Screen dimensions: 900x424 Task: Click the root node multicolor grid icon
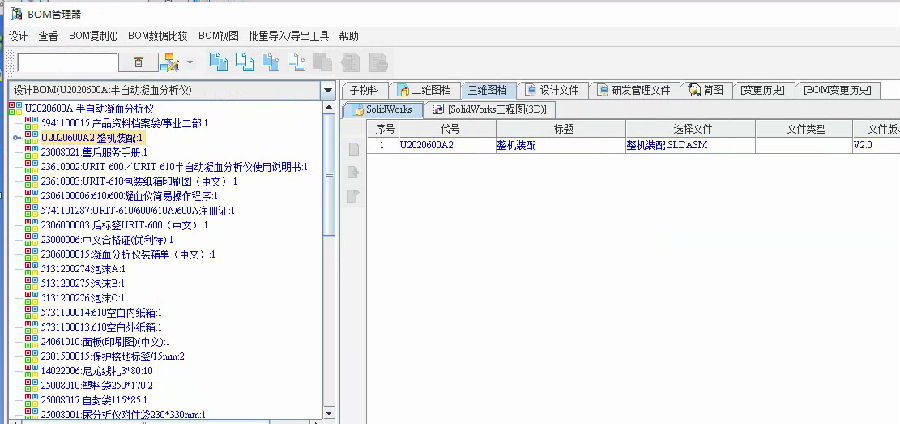pyautogui.click(x=16, y=108)
